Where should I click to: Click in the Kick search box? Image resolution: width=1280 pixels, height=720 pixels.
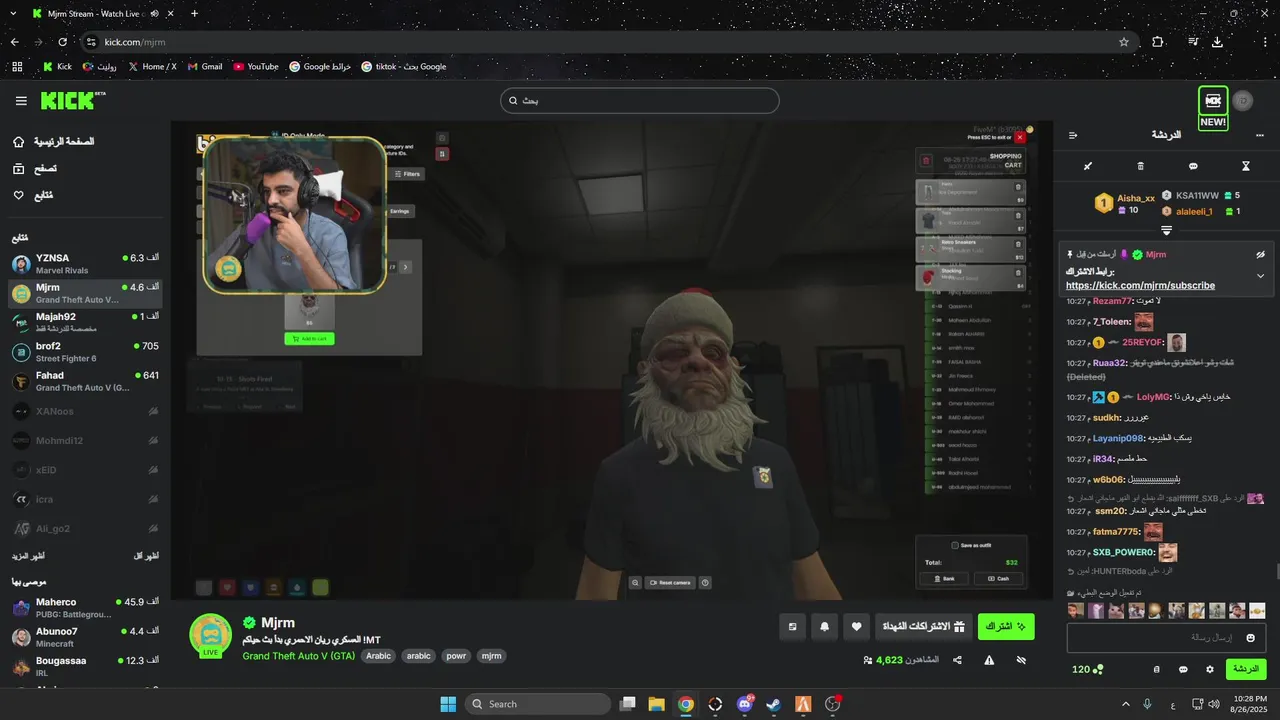click(x=640, y=101)
